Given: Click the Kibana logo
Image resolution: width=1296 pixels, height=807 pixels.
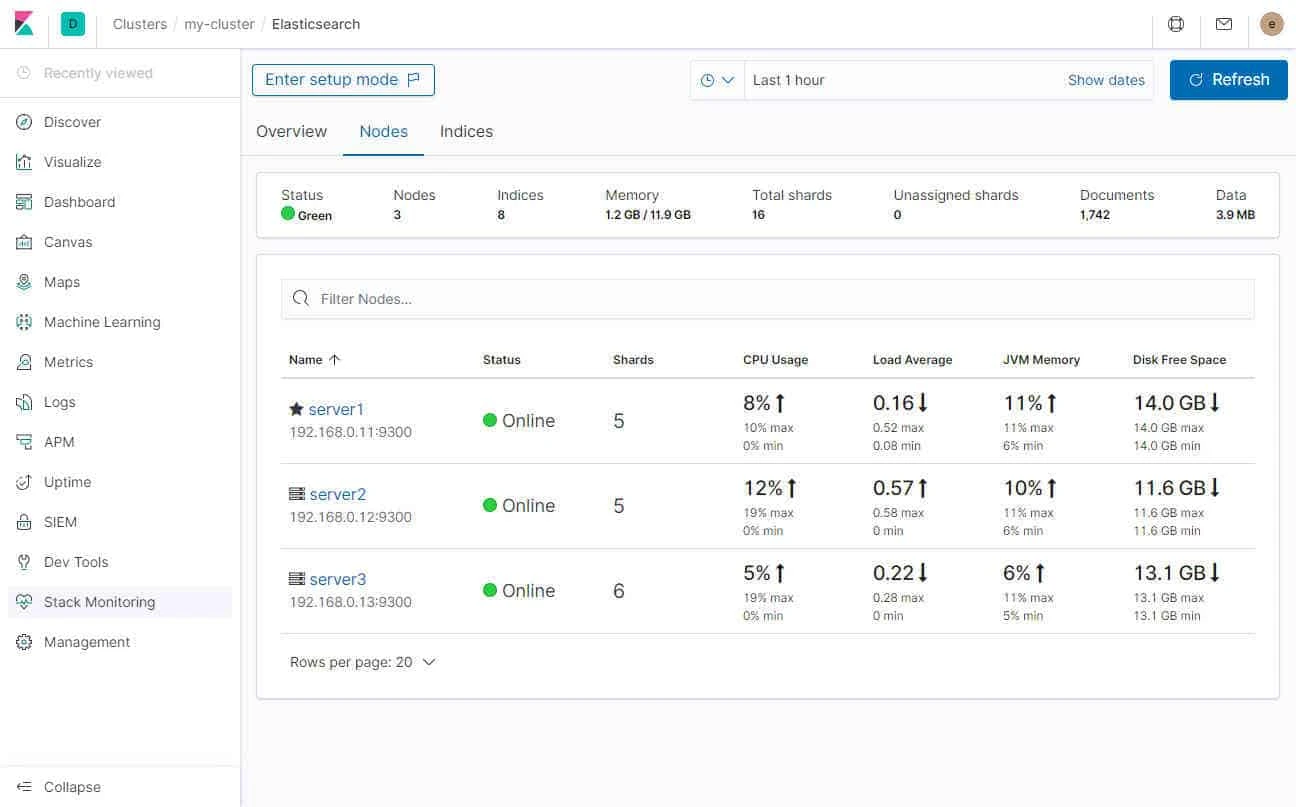Looking at the screenshot, I should pyautogui.click(x=23, y=23).
